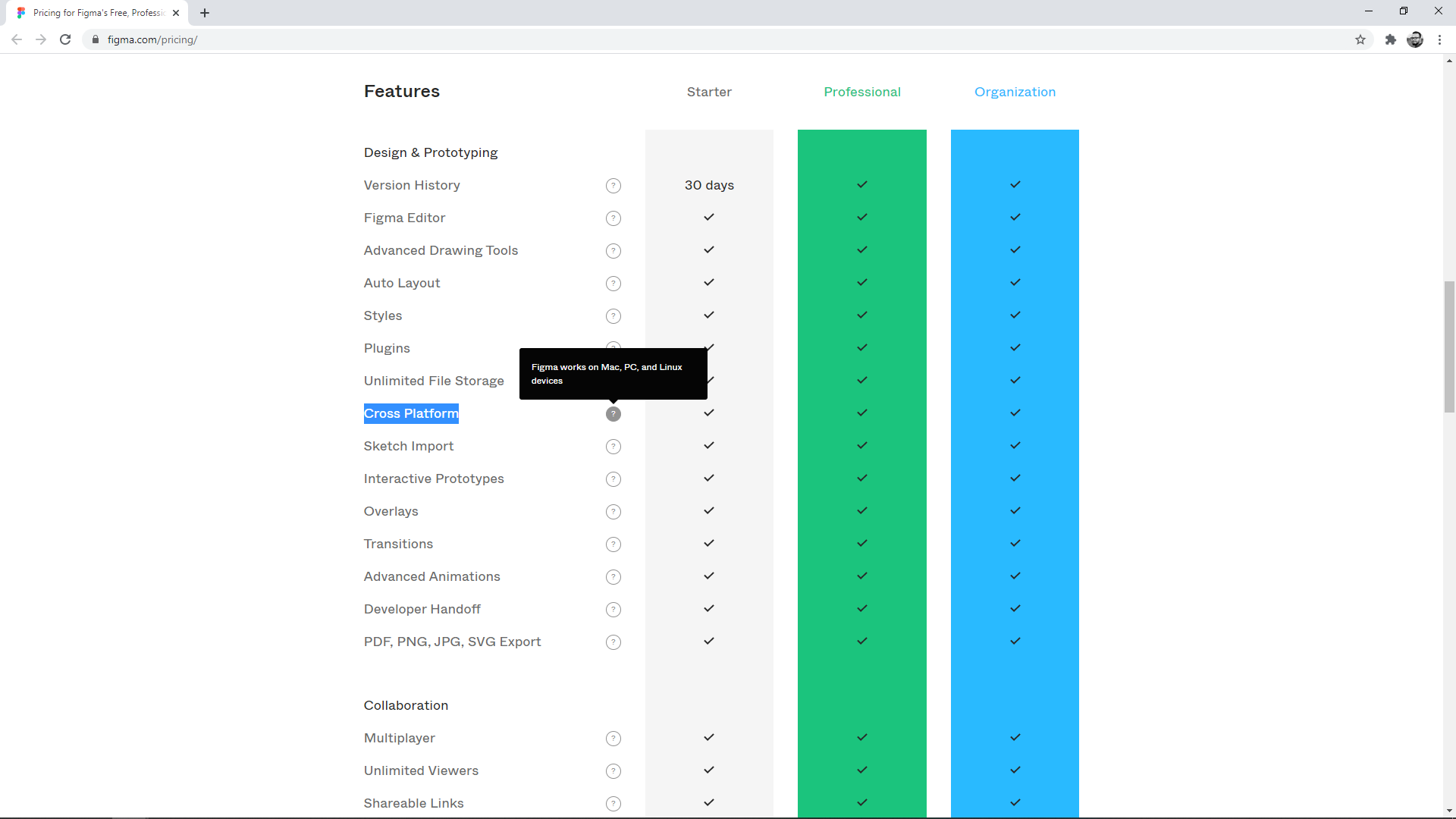Screen dimensions: 1456x819
Task: Reload the Figma pricing page
Action: pos(65,39)
